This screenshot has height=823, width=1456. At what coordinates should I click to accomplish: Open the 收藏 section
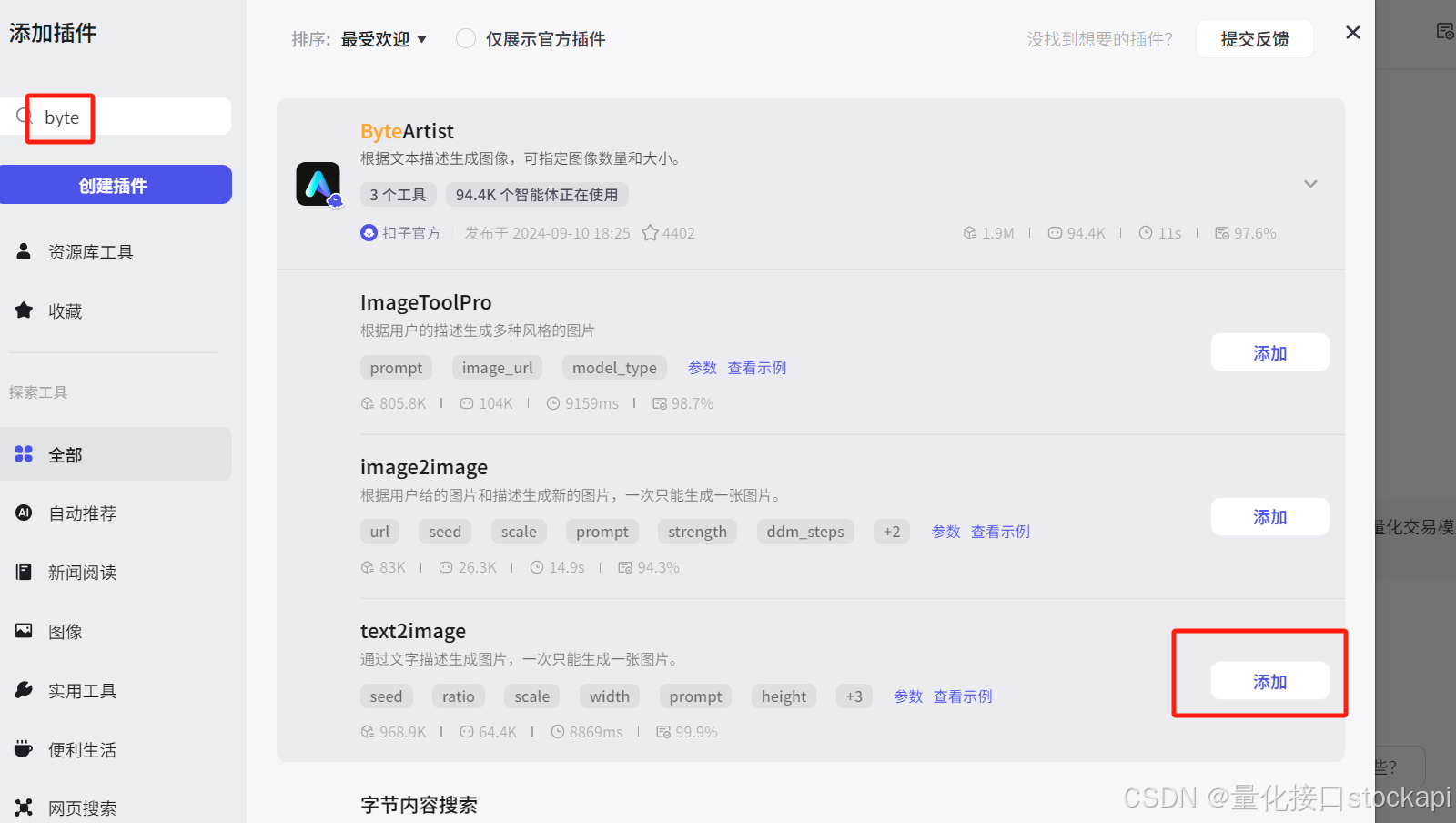pos(116,311)
